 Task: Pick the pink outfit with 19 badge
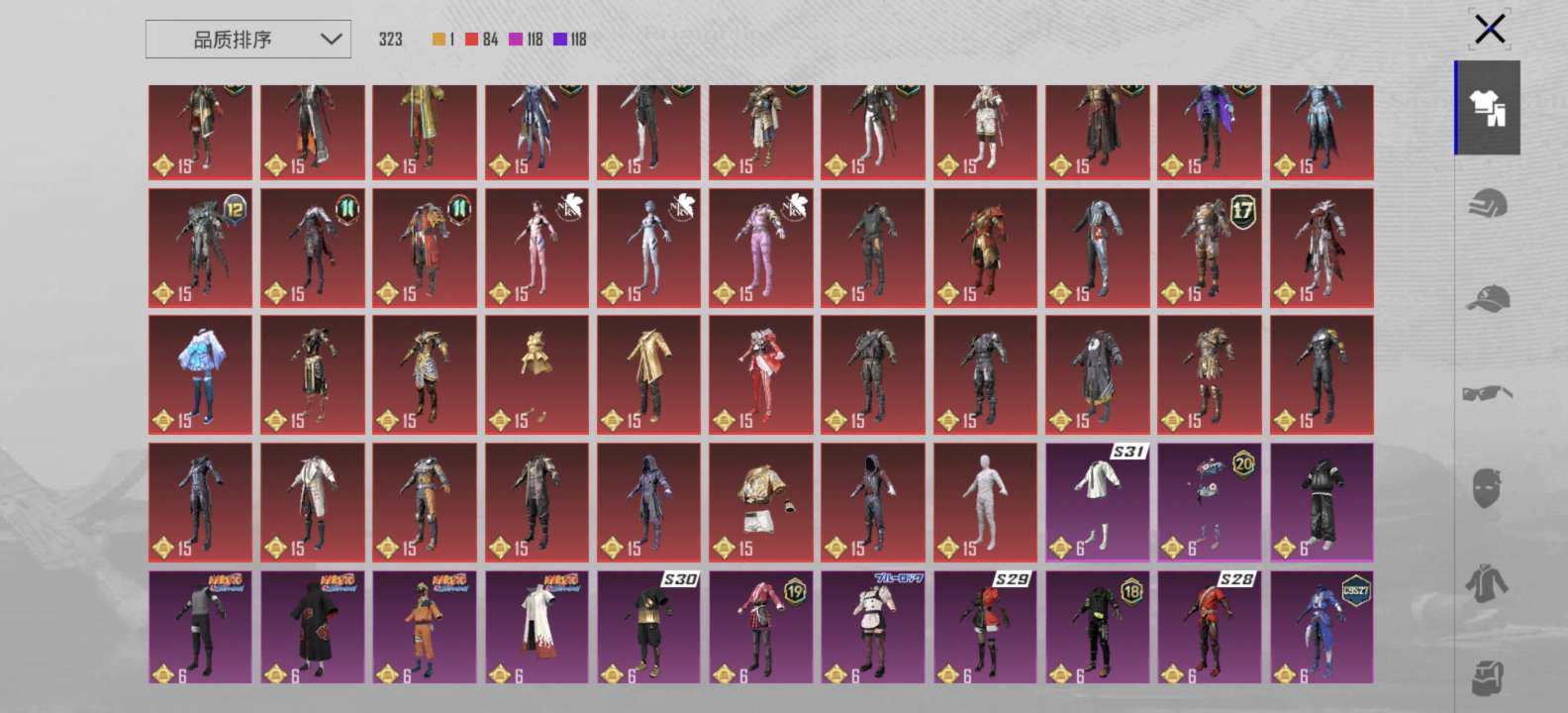(x=760, y=628)
